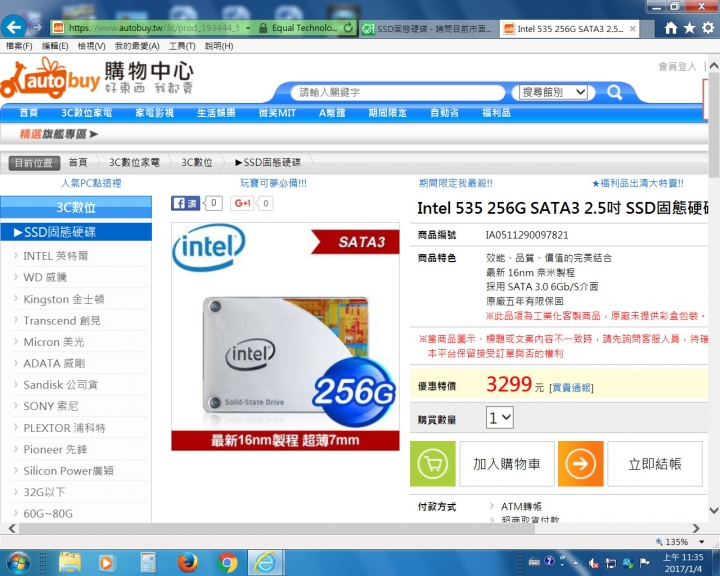720x576 pixels.
Task: Open the 編輯(E) menu
Action: [x=55, y=46]
